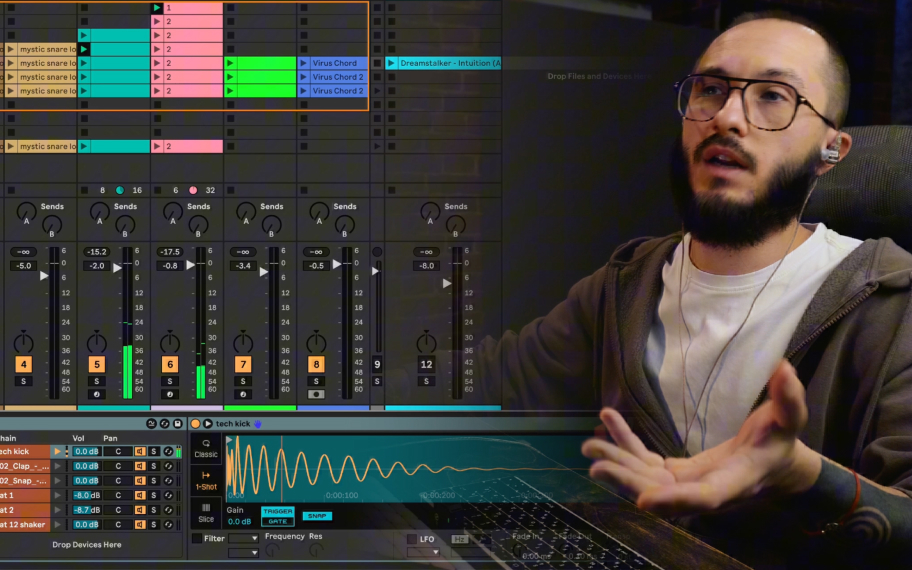912x570 pixels.
Task: Stop clips on the track showing 6 and 32
Action: (x=158, y=190)
